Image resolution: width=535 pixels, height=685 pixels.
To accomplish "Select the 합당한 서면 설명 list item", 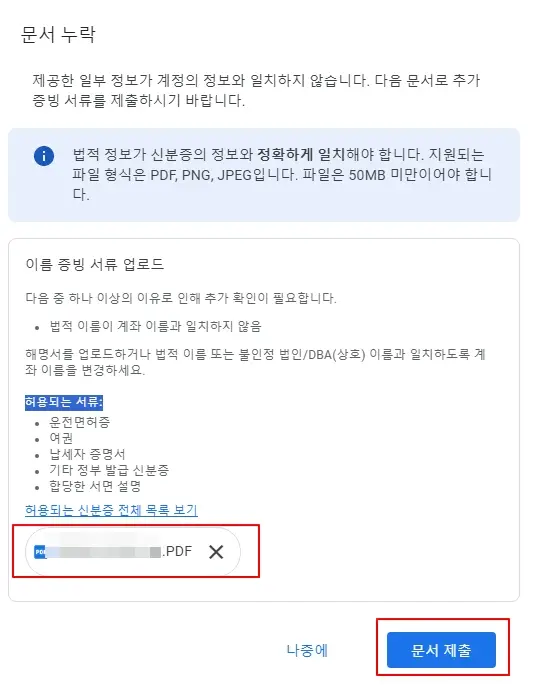I will tap(95, 486).
